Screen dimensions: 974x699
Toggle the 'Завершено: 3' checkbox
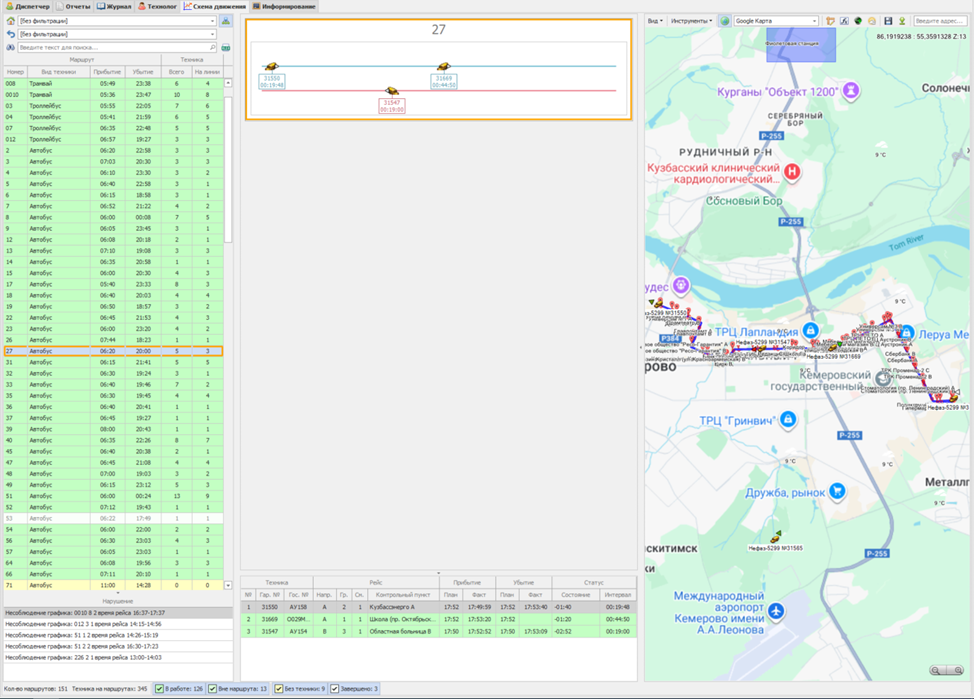click(335, 689)
